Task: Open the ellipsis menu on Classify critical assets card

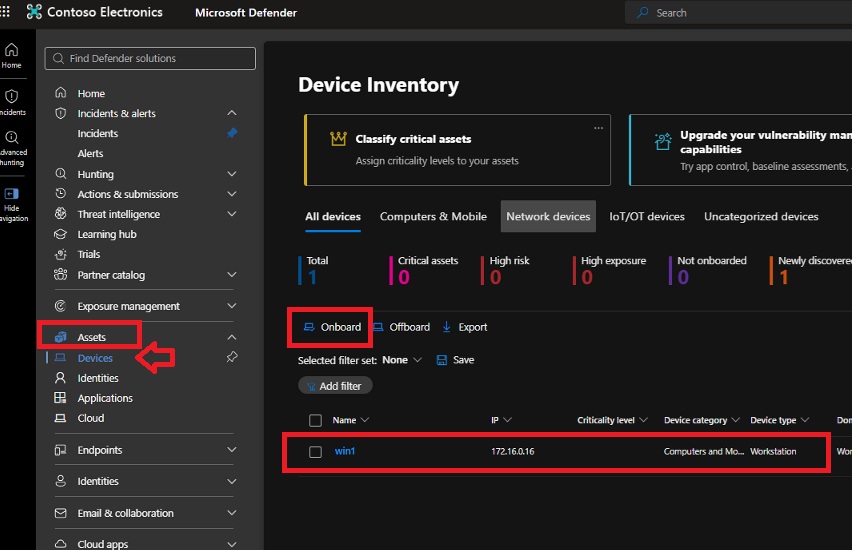Action: click(x=598, y=128)
